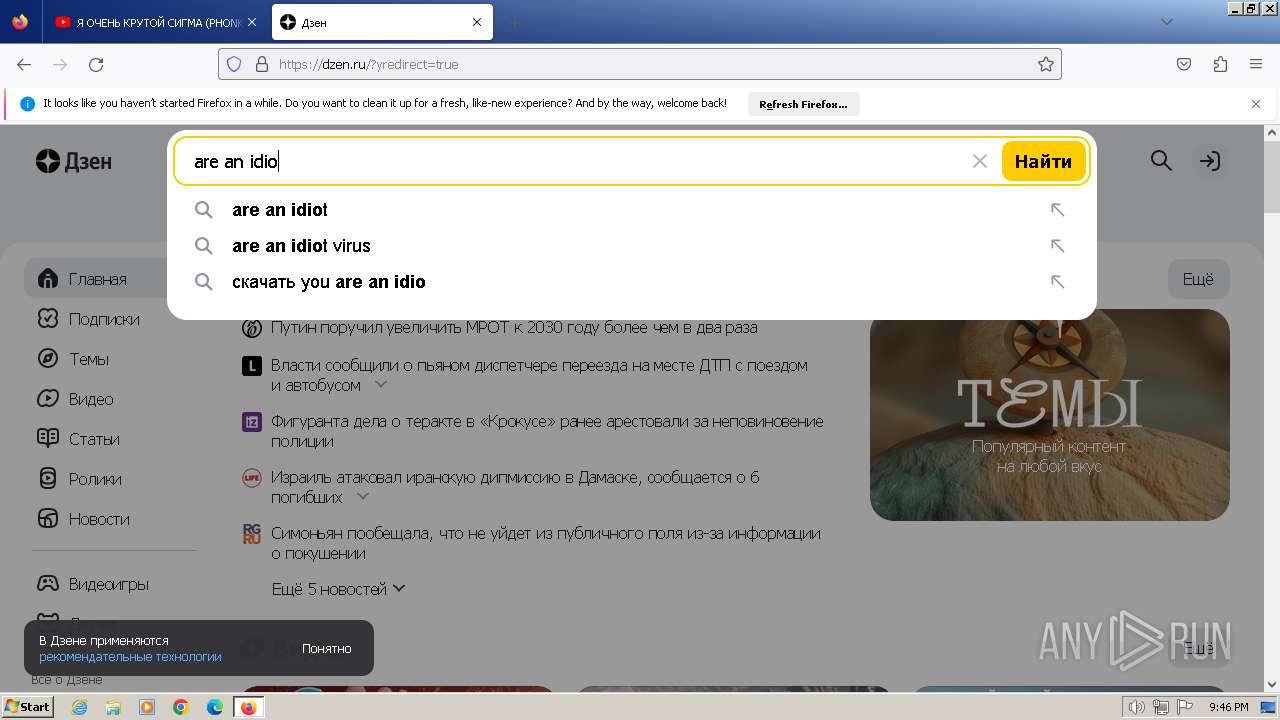Screen dimensions: 1280x720
Task: Open "рекомендательные технологии" link
Action: 130,657
